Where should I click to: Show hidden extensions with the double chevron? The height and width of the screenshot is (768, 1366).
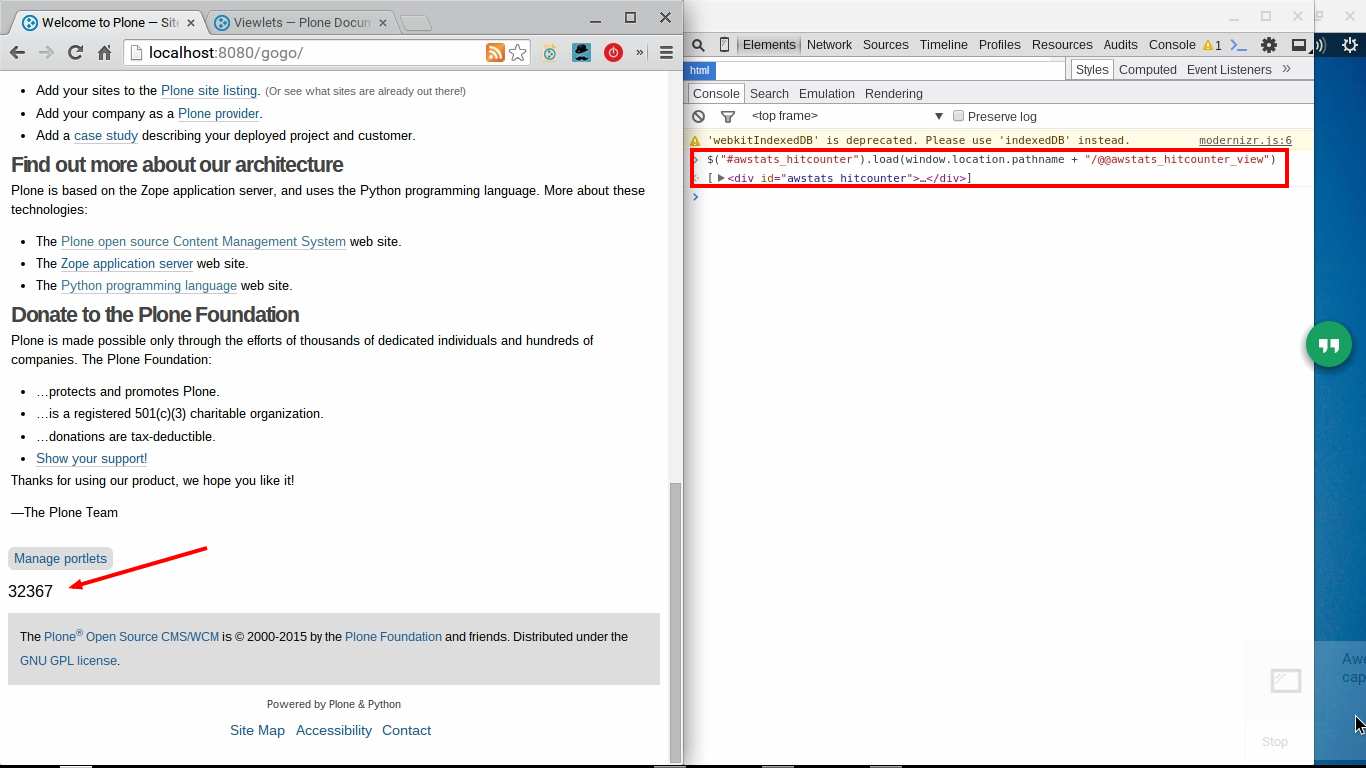click(640, 53)
